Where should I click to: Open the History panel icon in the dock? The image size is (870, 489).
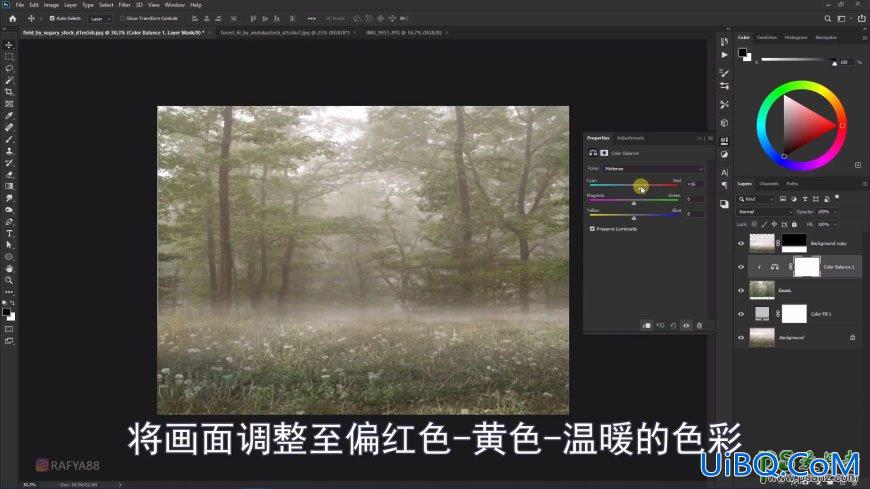click(x=724, y=42)
